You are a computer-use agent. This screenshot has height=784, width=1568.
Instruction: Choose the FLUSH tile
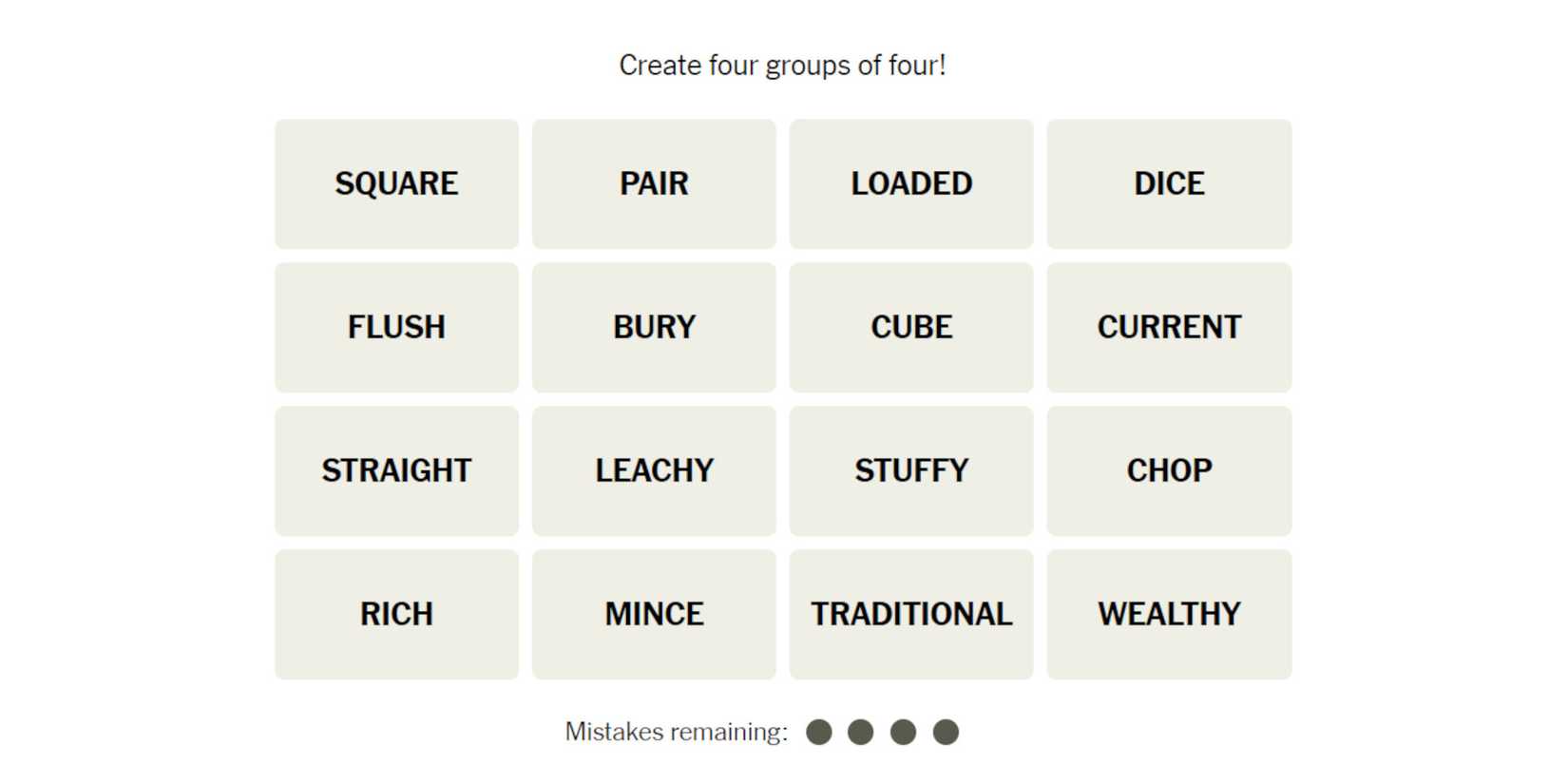396,327
